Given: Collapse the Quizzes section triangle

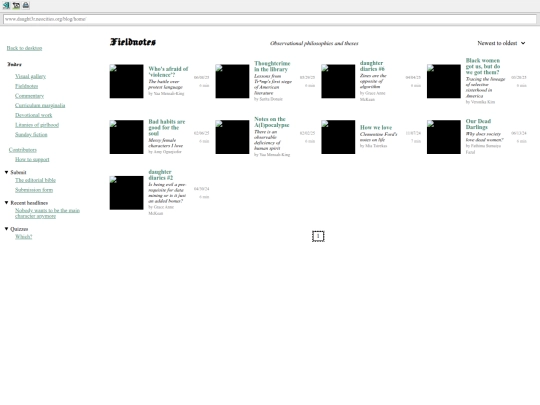Looking at the screenshot, I should click(6, 229).
